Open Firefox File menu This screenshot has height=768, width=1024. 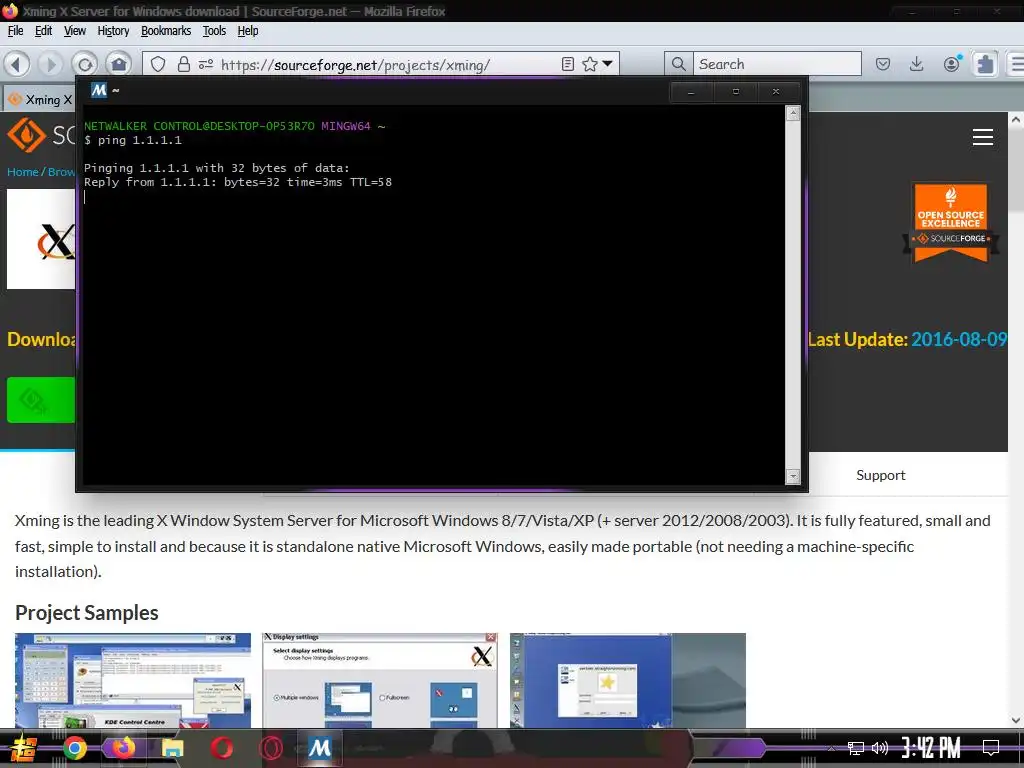pyautogui.click(x=16, y=31)
